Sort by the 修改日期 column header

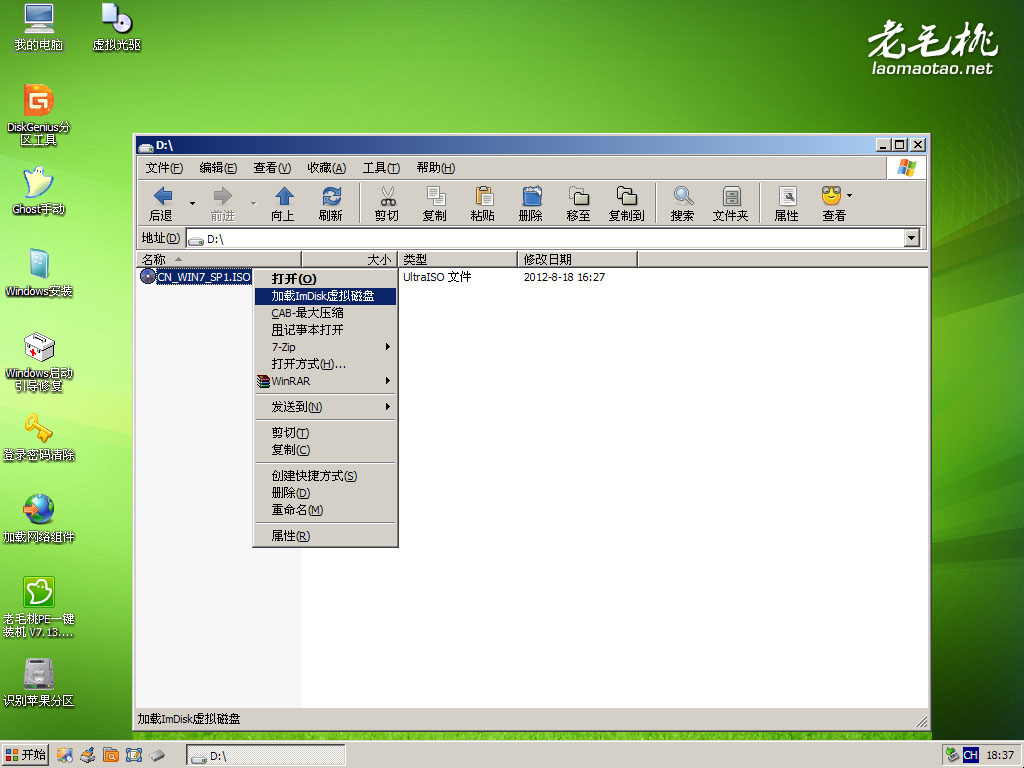click(578, 259)
